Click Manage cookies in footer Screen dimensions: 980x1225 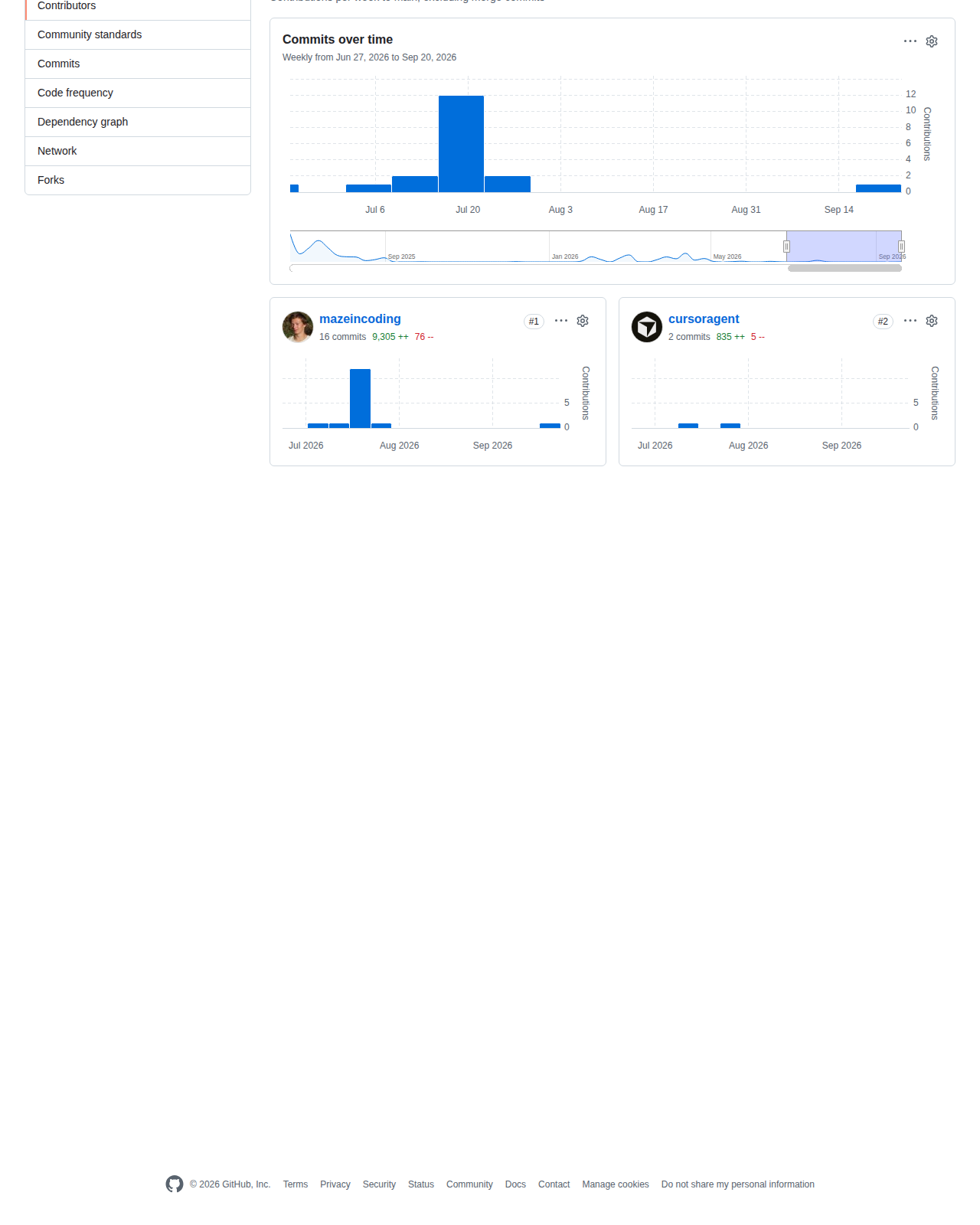(616, 1184)
